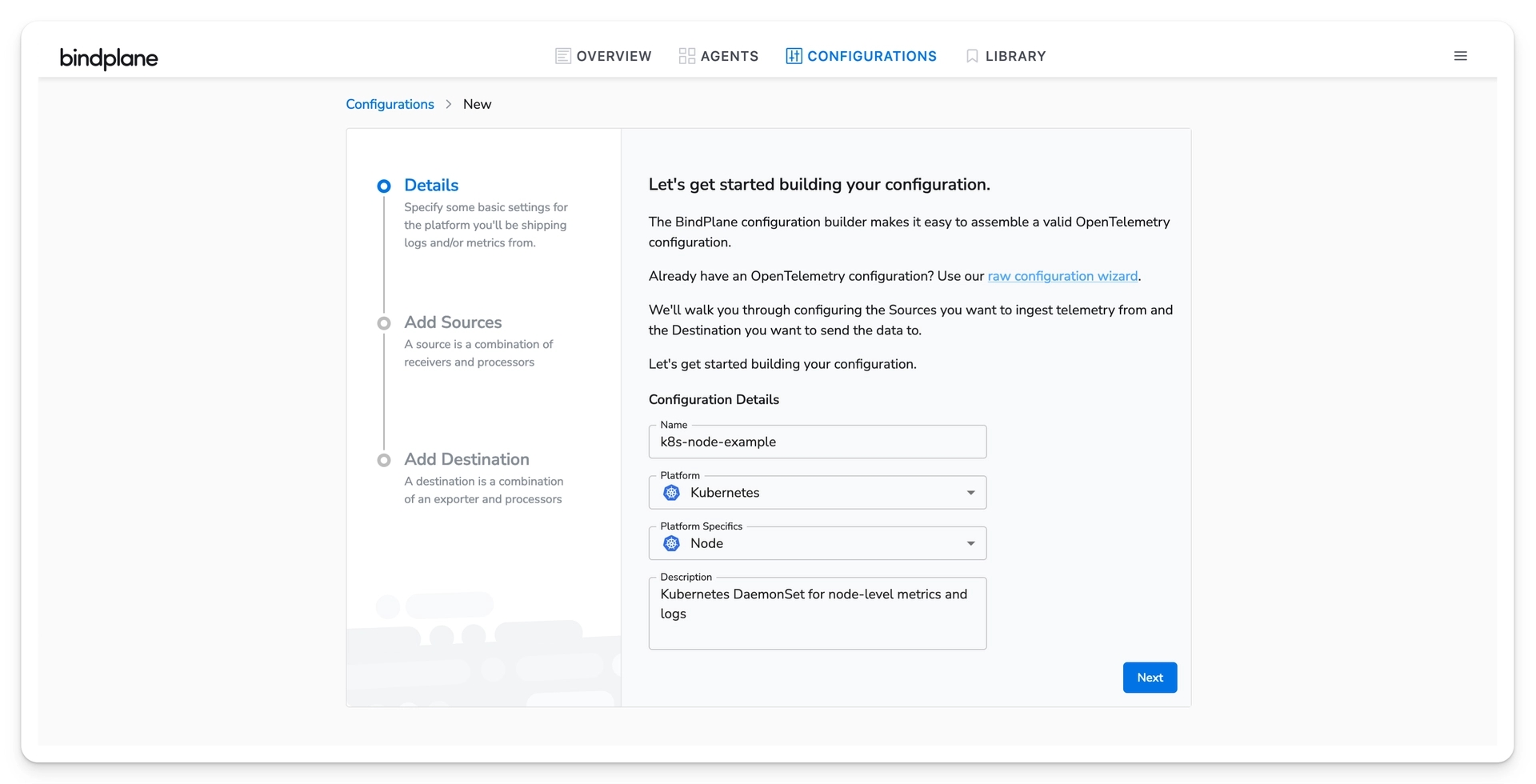Viewport: 1536px width, 784px height.
Task: Open the hamburger menu
Action: click(x=1460, y=55)
